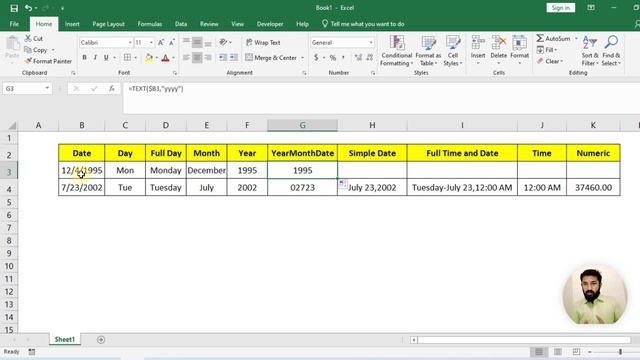Click the Save icon in title bar
This screenshot has width=640, height=360.
click(x=14, y=8)
